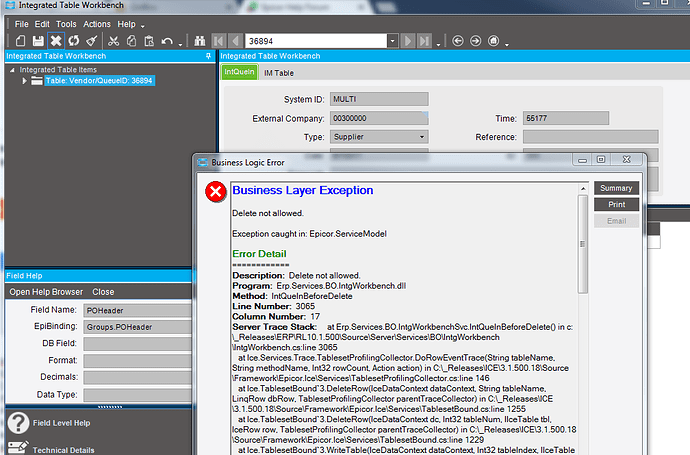Click Open Help Browser
690x455 pixels.
(46, 292)
